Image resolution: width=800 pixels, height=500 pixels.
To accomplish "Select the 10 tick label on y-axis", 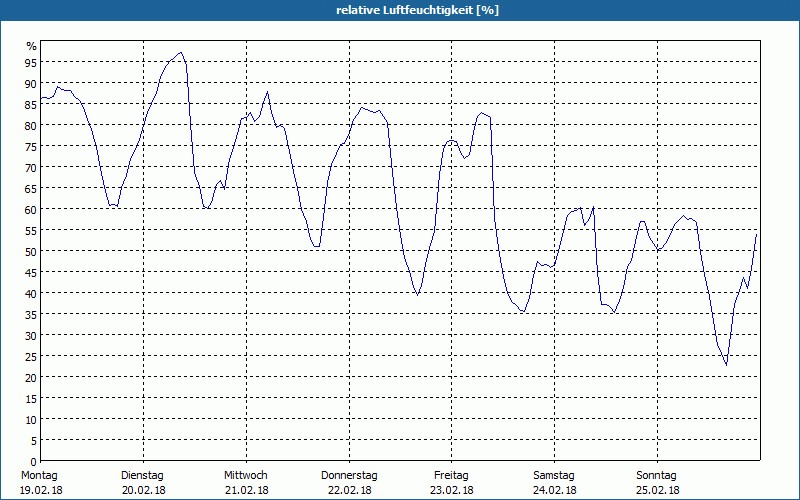I will [31, 419].
